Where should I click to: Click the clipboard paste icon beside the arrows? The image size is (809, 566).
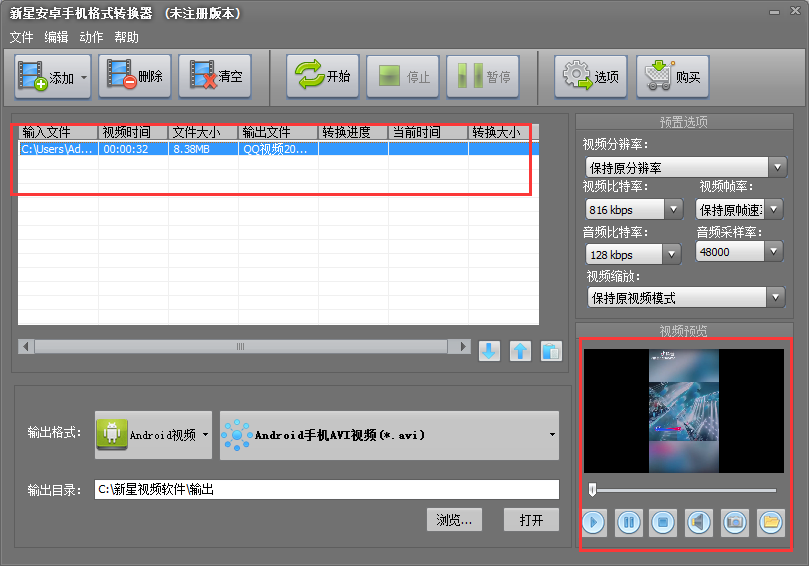551,351
